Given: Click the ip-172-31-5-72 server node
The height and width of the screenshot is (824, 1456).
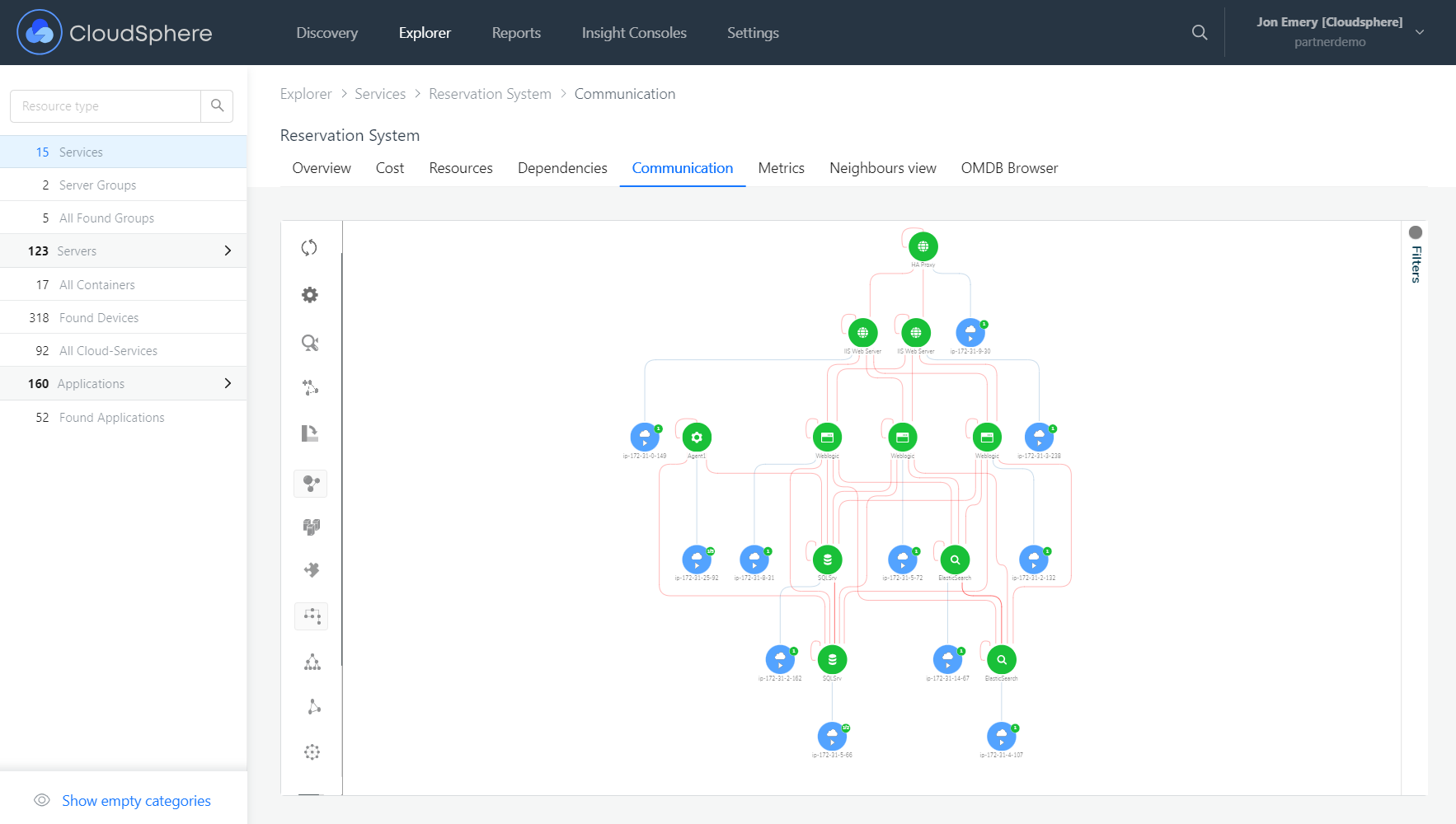Looking at the screenshot, I should click(903, 559).
